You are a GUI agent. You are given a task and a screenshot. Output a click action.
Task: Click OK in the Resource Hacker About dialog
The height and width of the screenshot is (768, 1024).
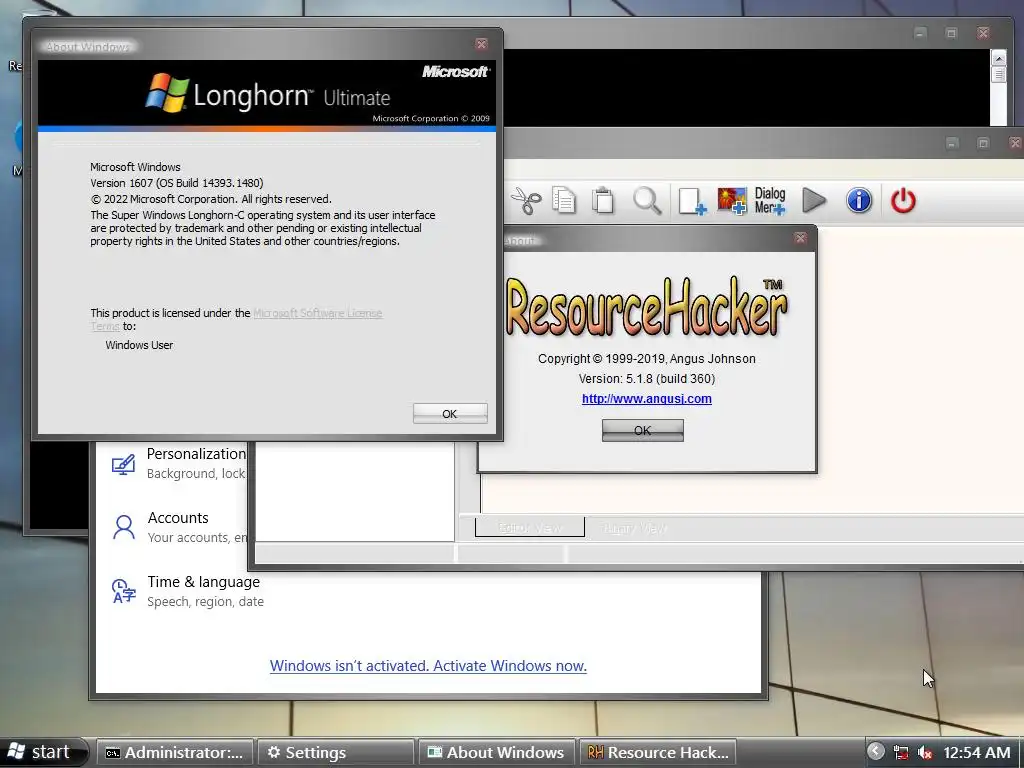[643, 430]
